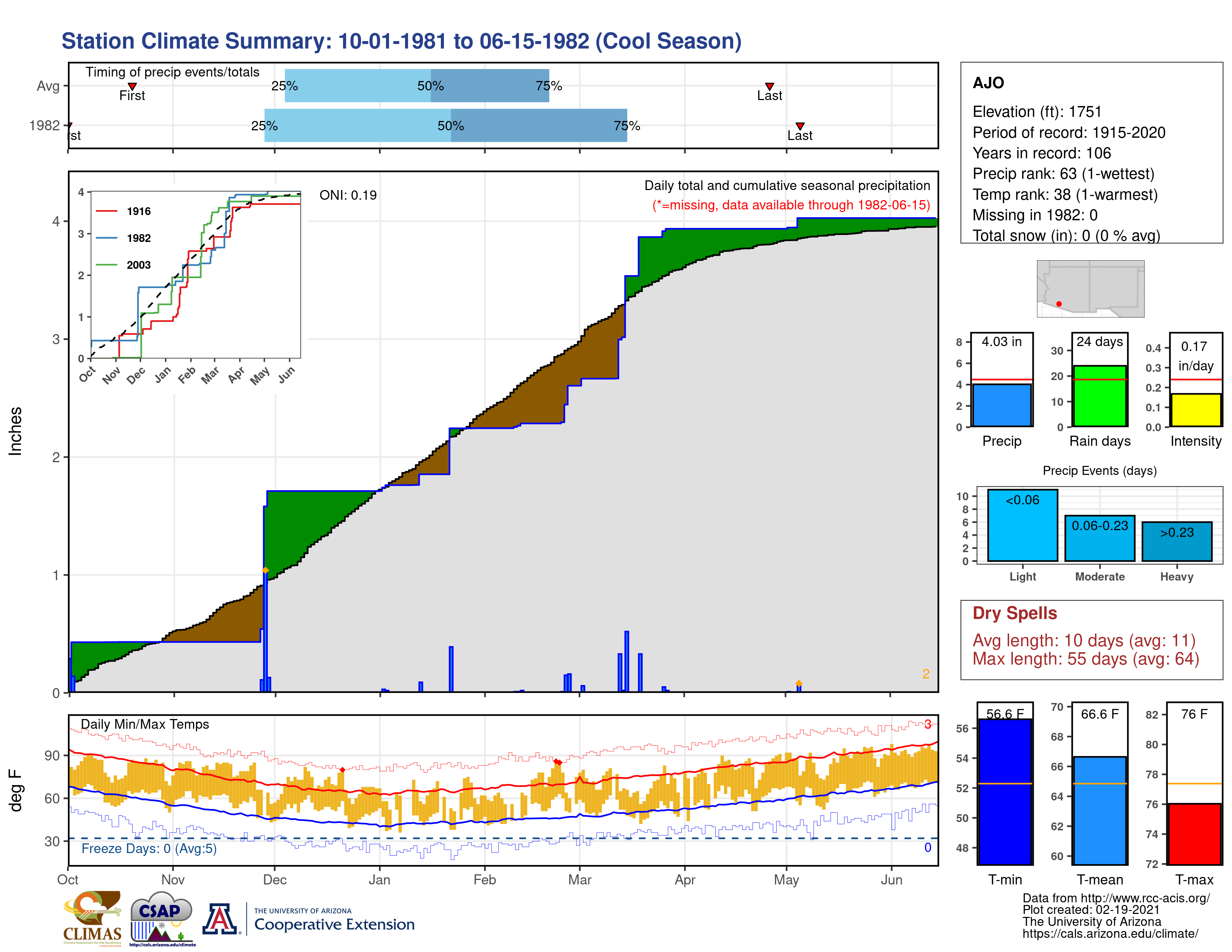Click Elevation (ft): 1751 text

tap(1037, 112)
